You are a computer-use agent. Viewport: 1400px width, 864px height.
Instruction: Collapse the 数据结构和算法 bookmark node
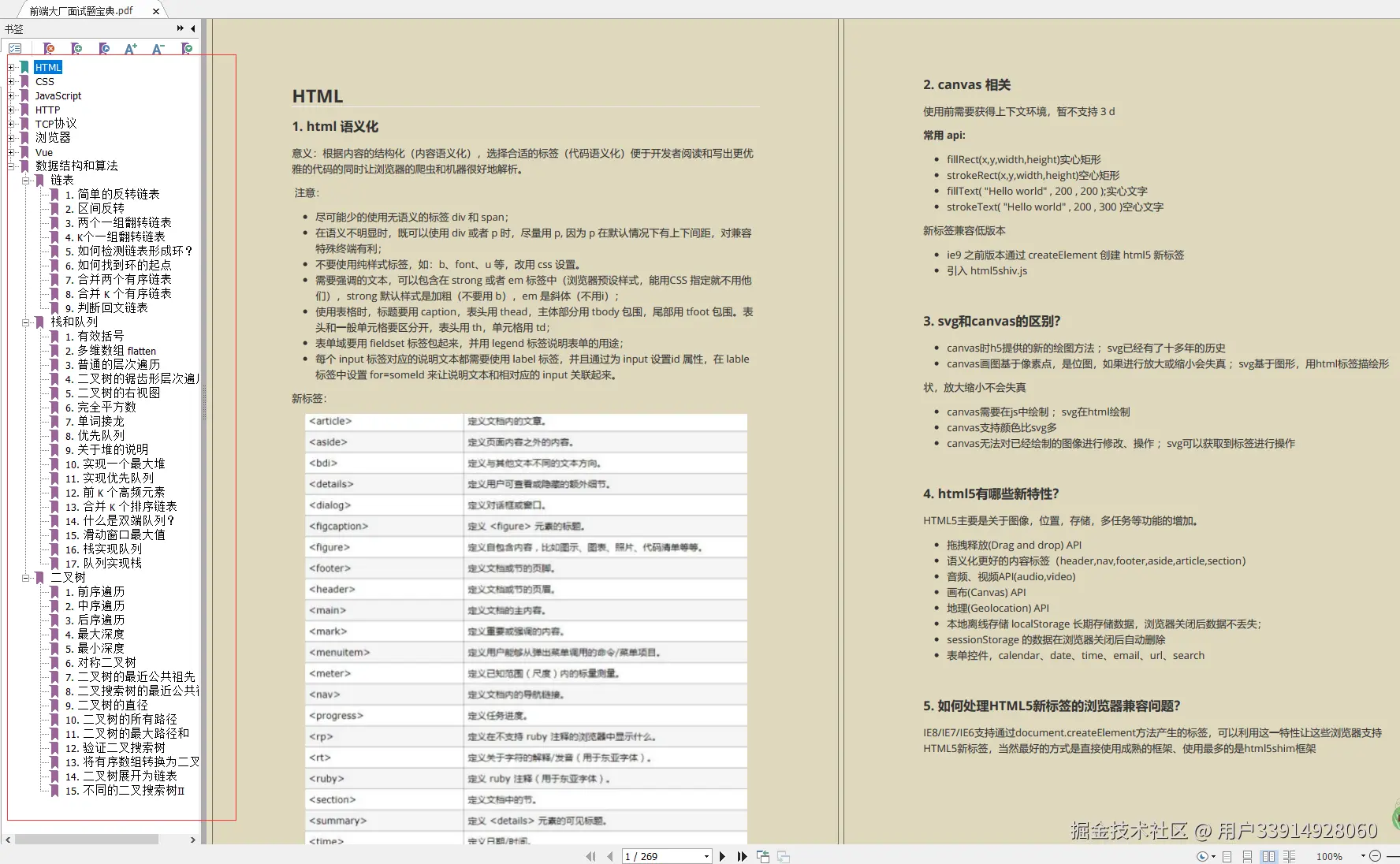coord(12,166)
